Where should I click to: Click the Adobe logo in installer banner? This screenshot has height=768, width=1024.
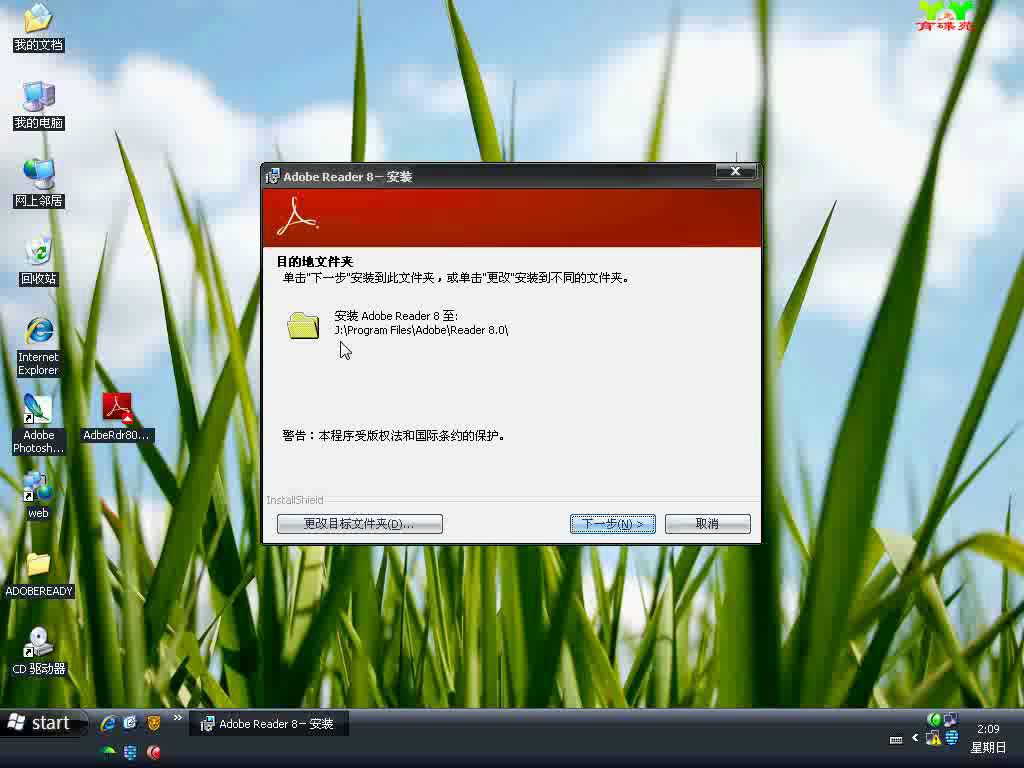[x=297, y=215]
